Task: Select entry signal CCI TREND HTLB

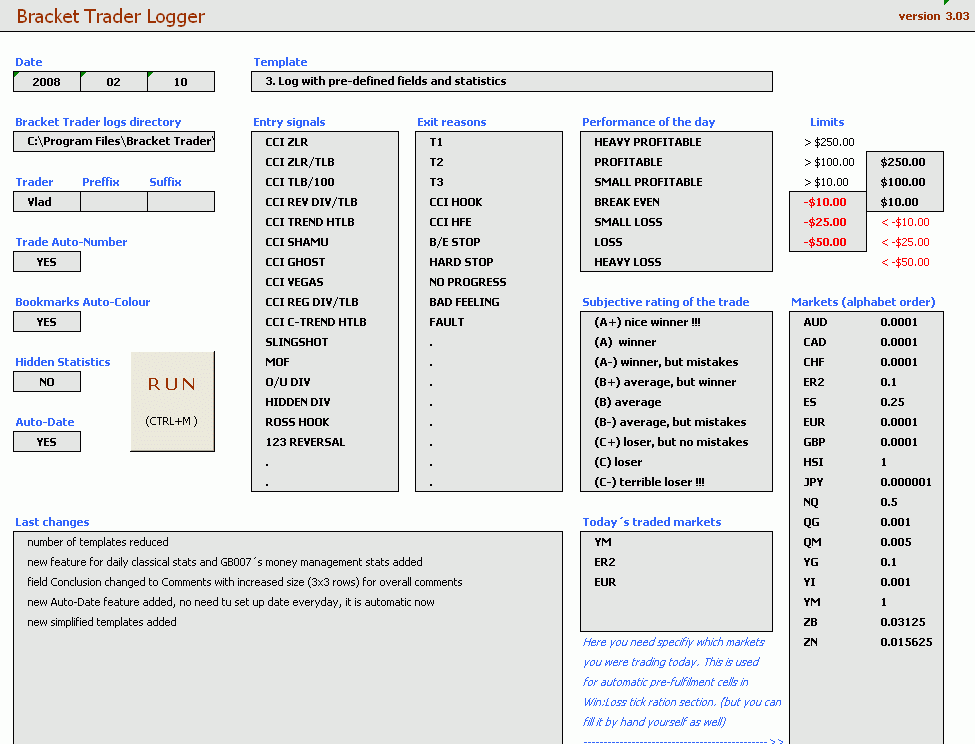Action: coord(325,222)
